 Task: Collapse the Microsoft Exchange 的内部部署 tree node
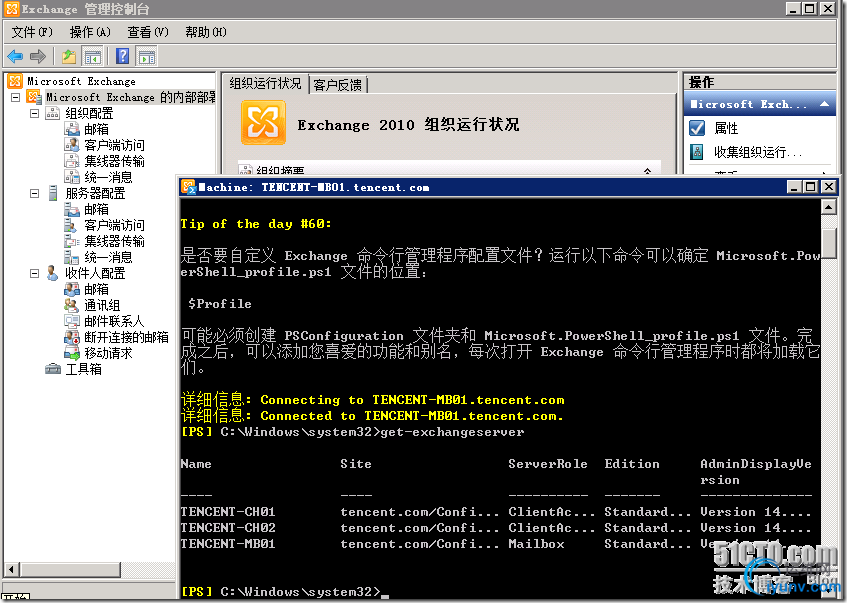click(x=16, y=97)
